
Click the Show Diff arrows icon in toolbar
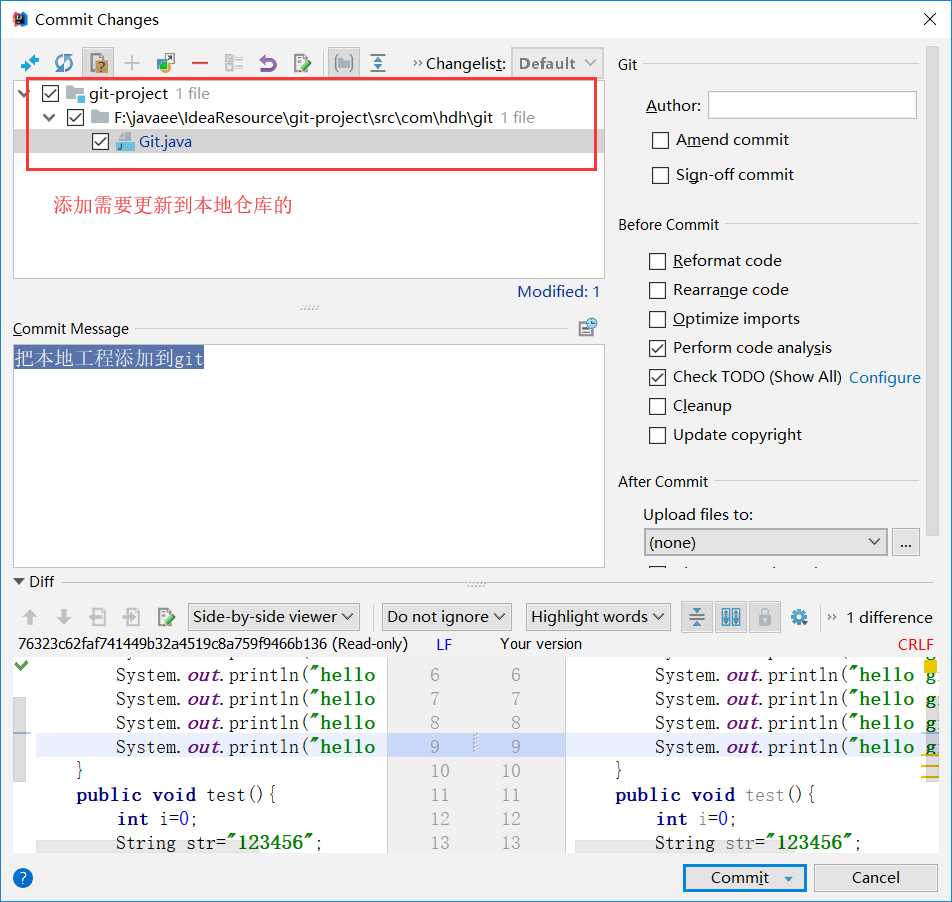[x=30, y=63]
